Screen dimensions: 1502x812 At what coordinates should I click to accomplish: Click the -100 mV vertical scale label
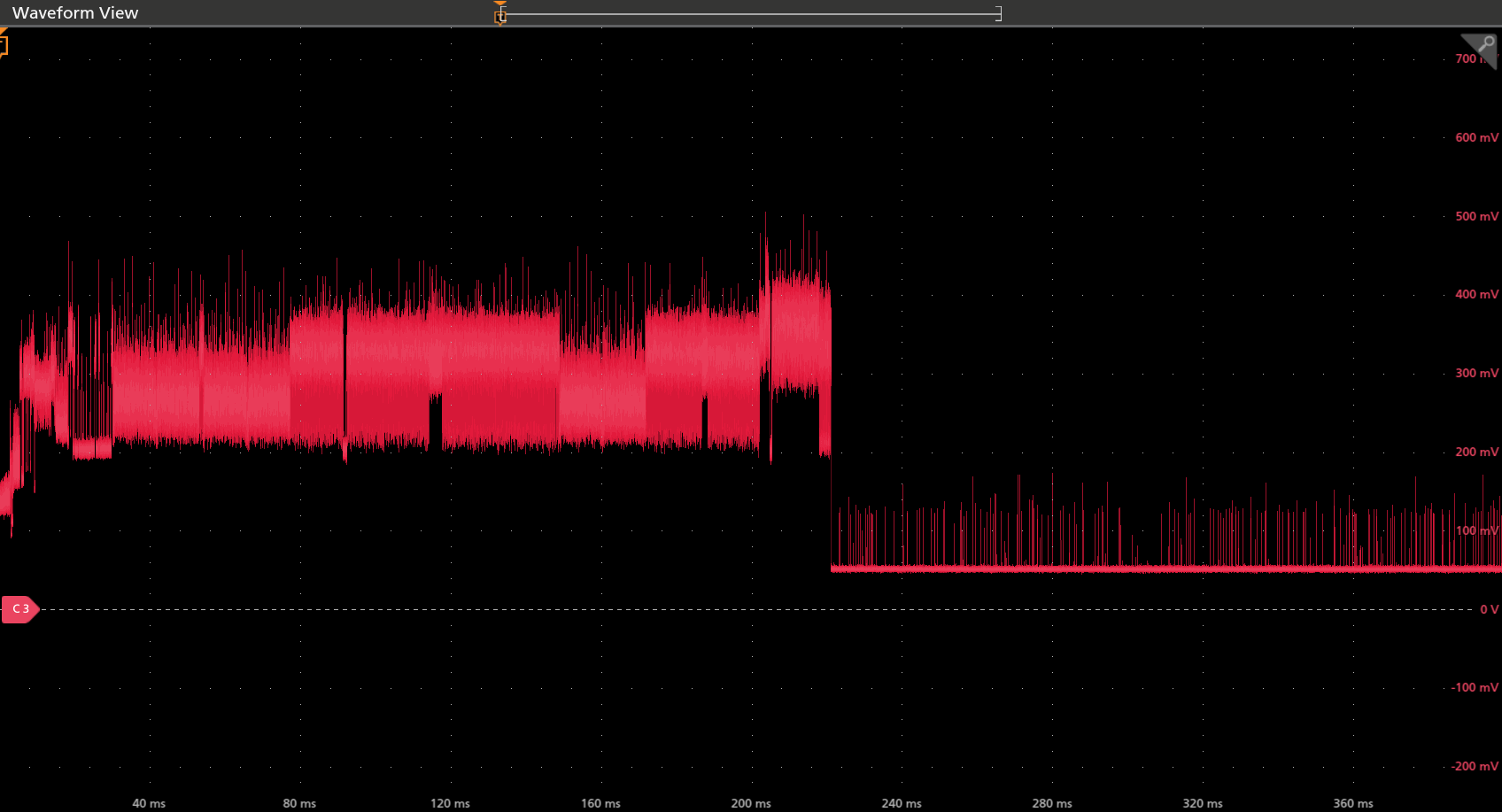pyautogui.click(x=1475, y=688)
